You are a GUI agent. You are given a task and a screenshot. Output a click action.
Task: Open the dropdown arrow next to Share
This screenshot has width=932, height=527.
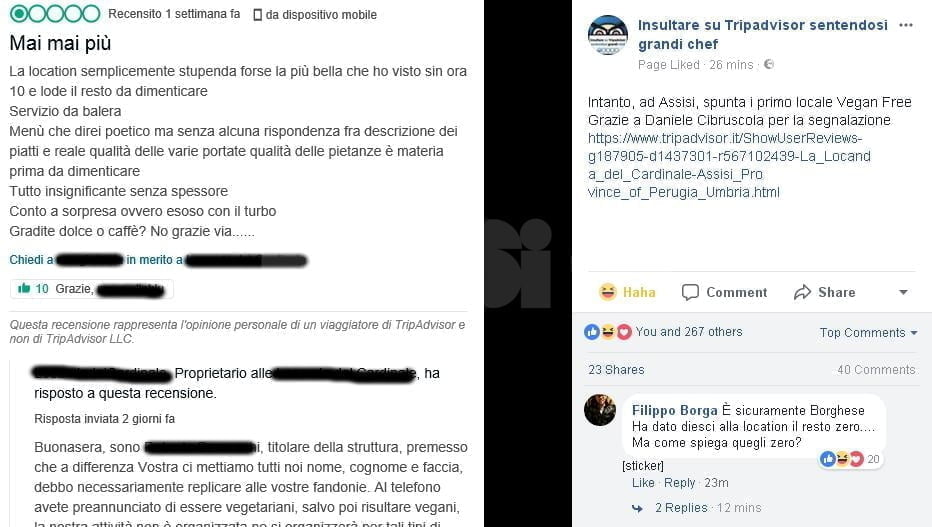point(903,292)
